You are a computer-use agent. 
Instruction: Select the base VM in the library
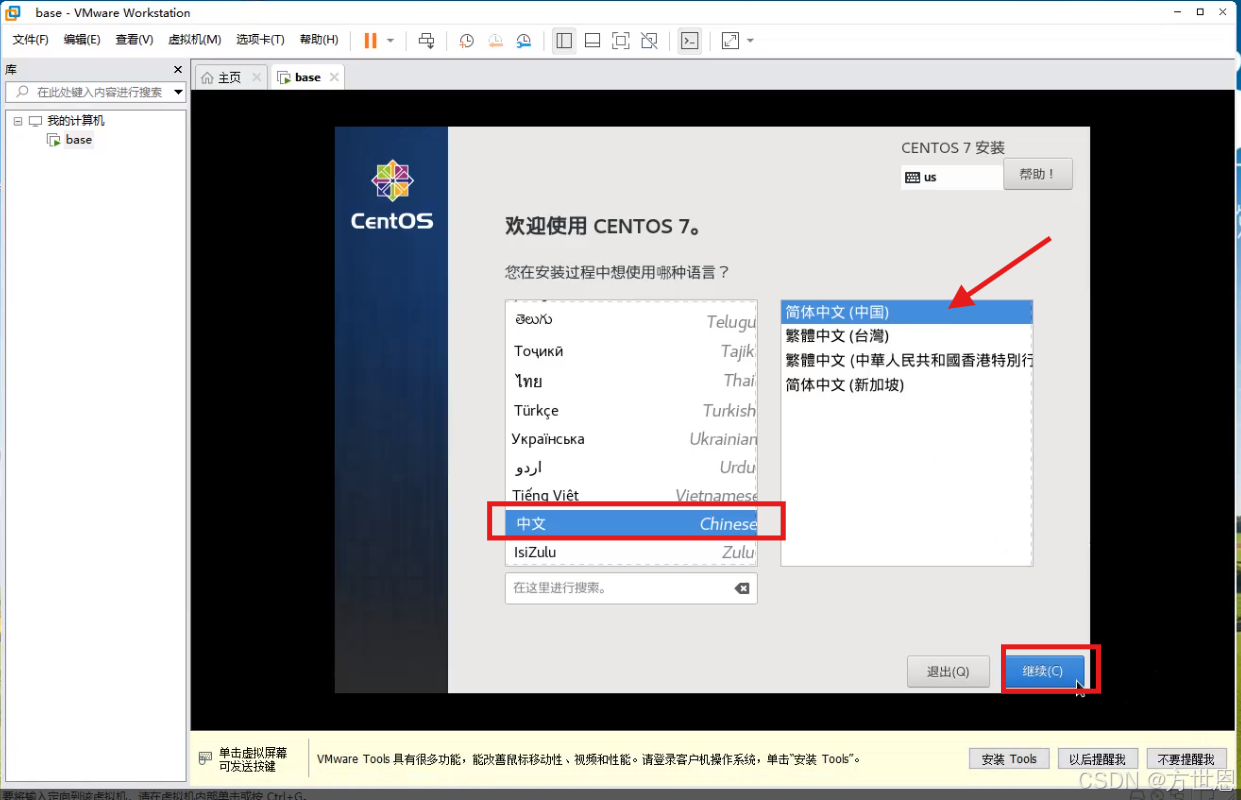pos(78,140)
